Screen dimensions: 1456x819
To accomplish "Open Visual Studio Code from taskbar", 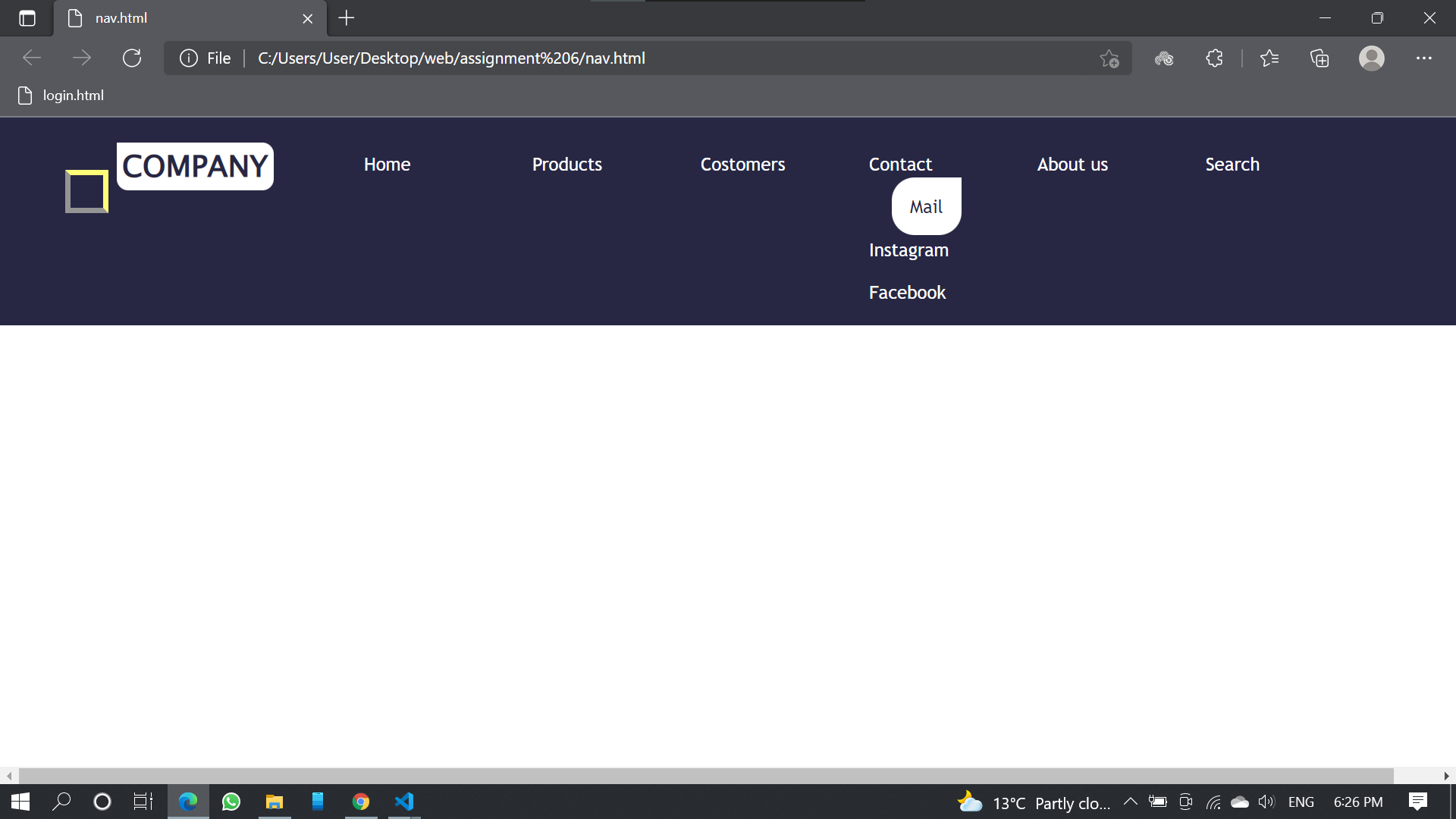I will coord(404,802).
